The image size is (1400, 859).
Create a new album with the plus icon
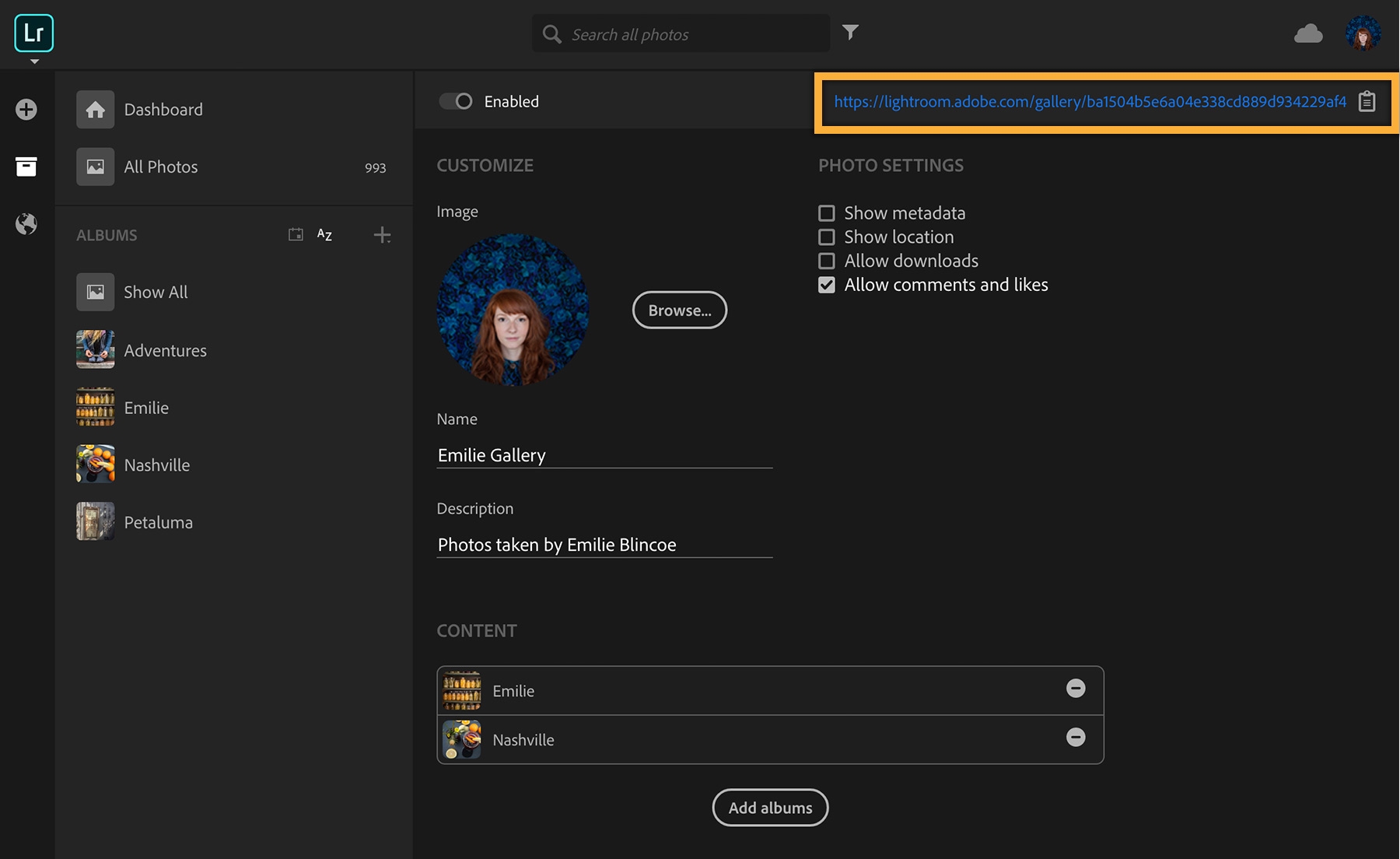click(382, 234)
